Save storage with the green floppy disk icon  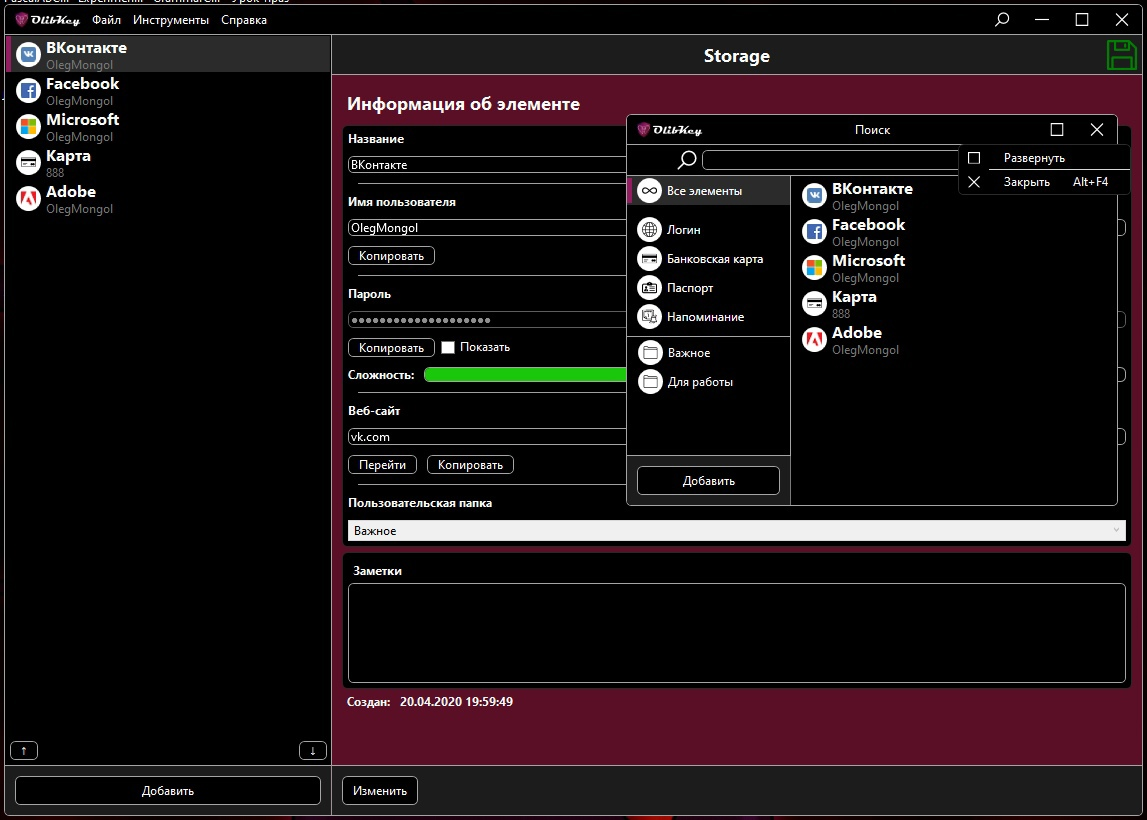1121,56
